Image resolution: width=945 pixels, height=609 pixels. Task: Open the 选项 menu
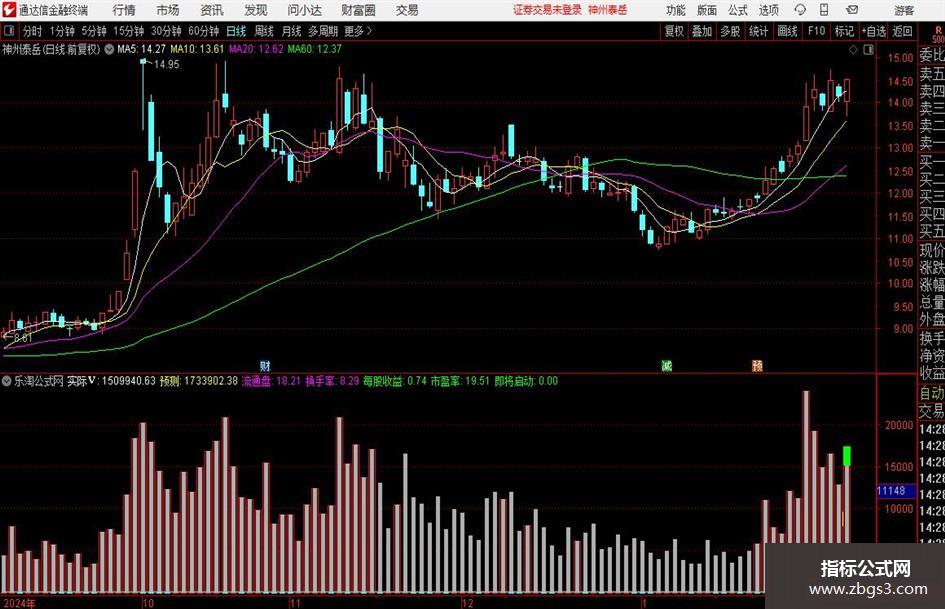tap(768, 10)
